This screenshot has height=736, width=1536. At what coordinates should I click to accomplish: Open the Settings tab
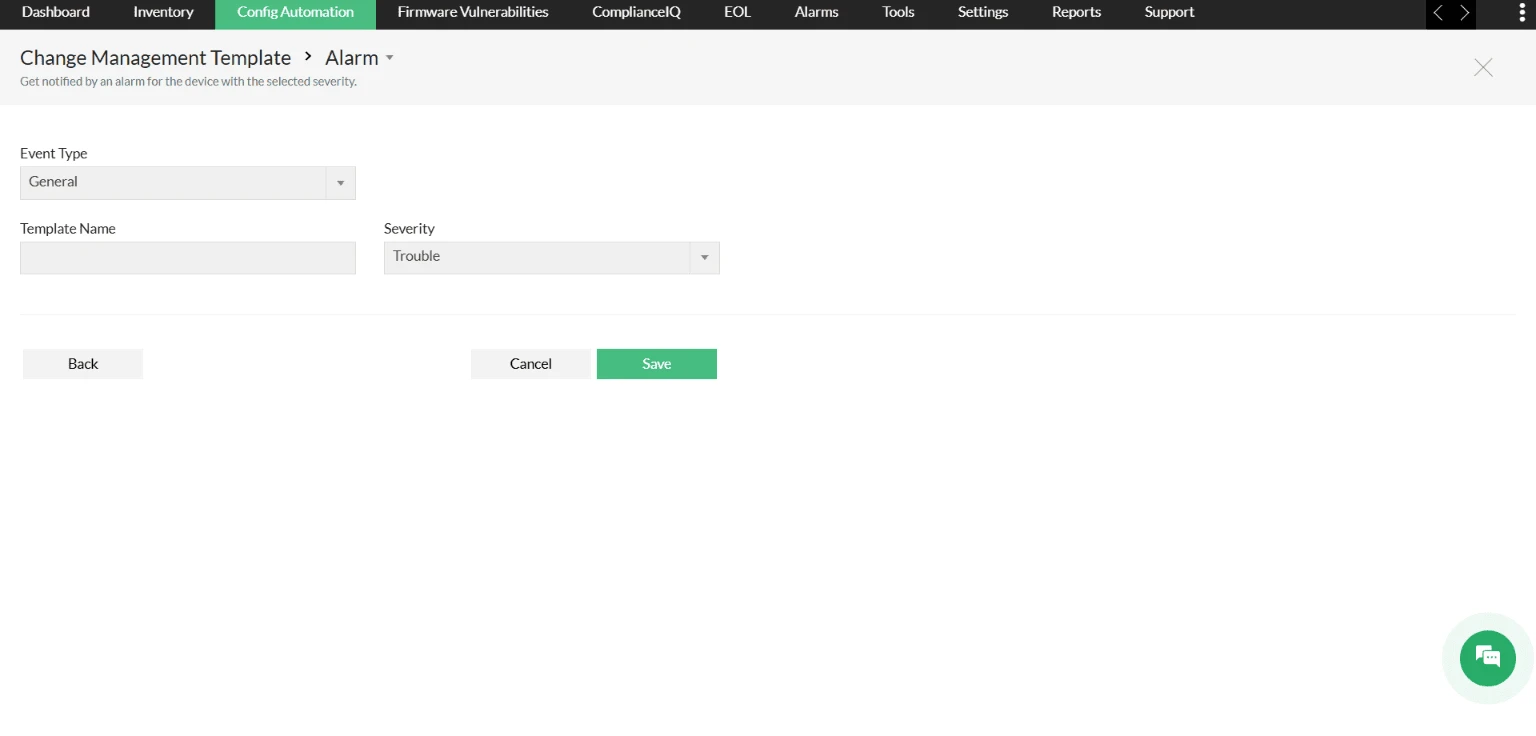(x=983, y=13)
